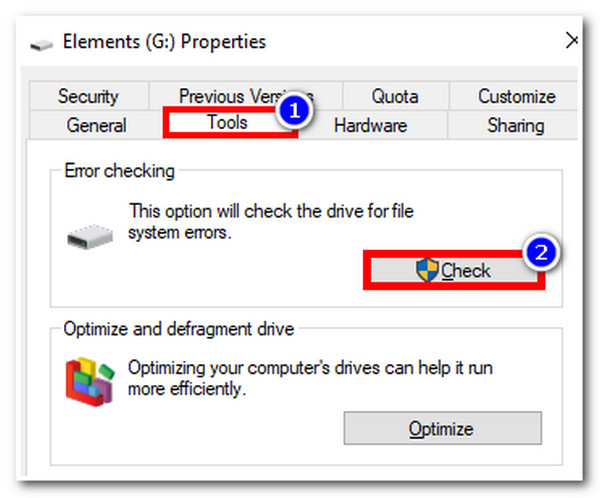
Task: Open the Hardware tab
Action: pyautogui.click(x=370, y=125)
